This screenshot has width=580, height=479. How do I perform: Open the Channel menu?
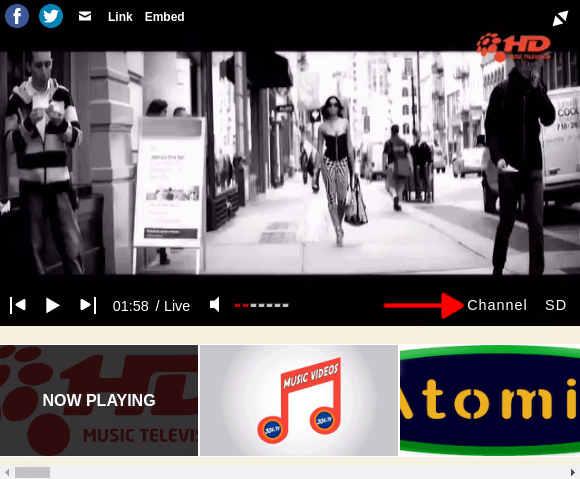[496, 305]
